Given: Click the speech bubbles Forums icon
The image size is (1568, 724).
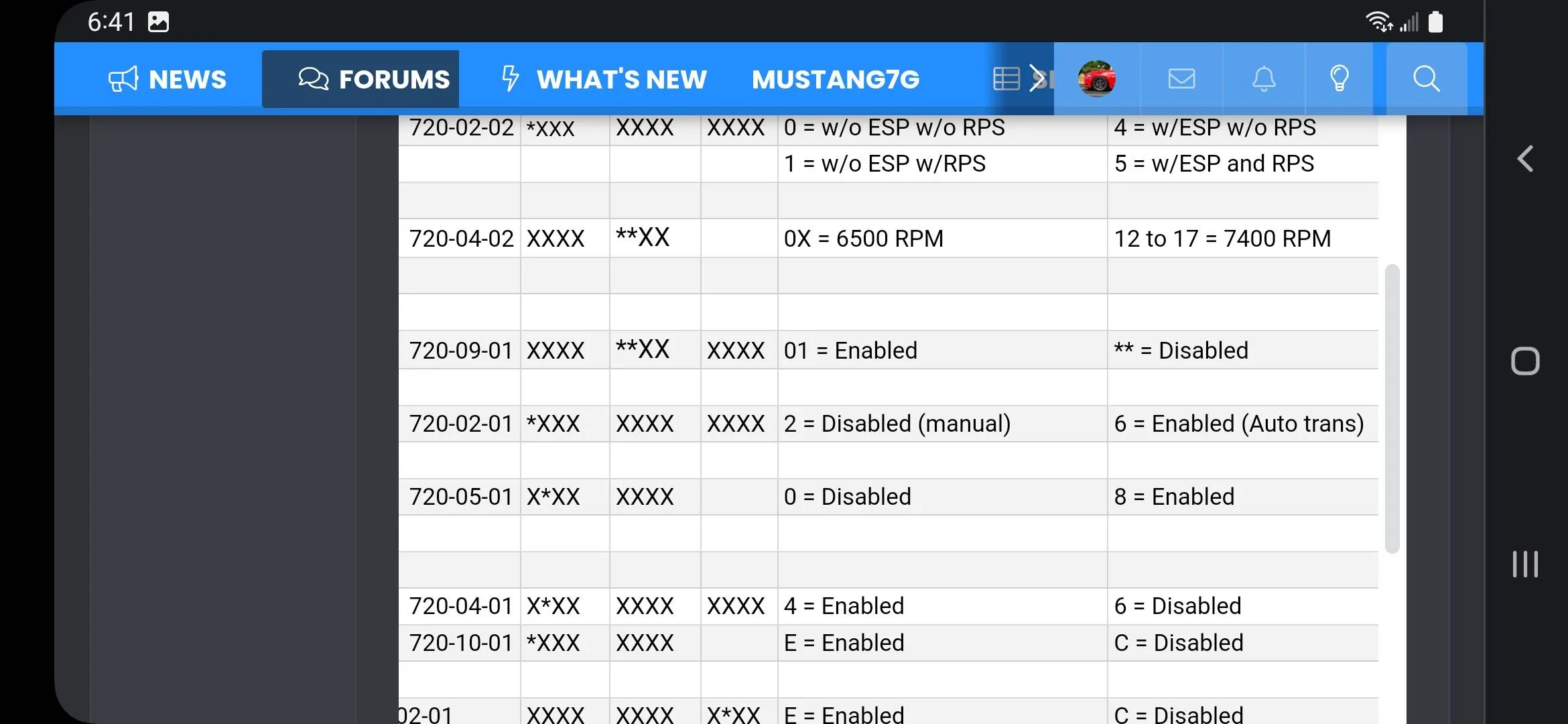Looking at the screenshot, I should coord(314,79).
